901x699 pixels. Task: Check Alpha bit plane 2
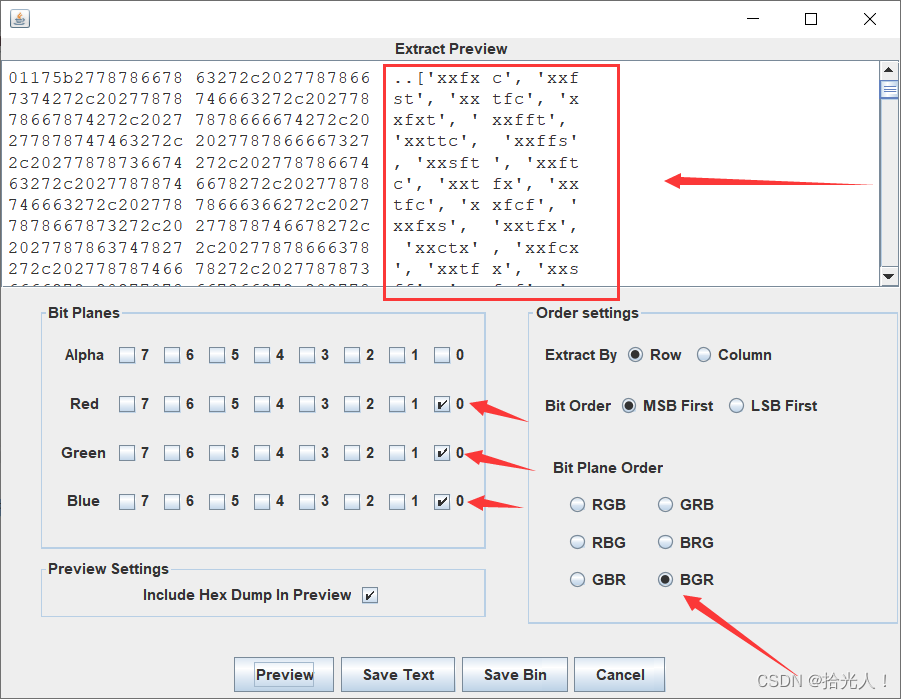[x=352, y=355]
